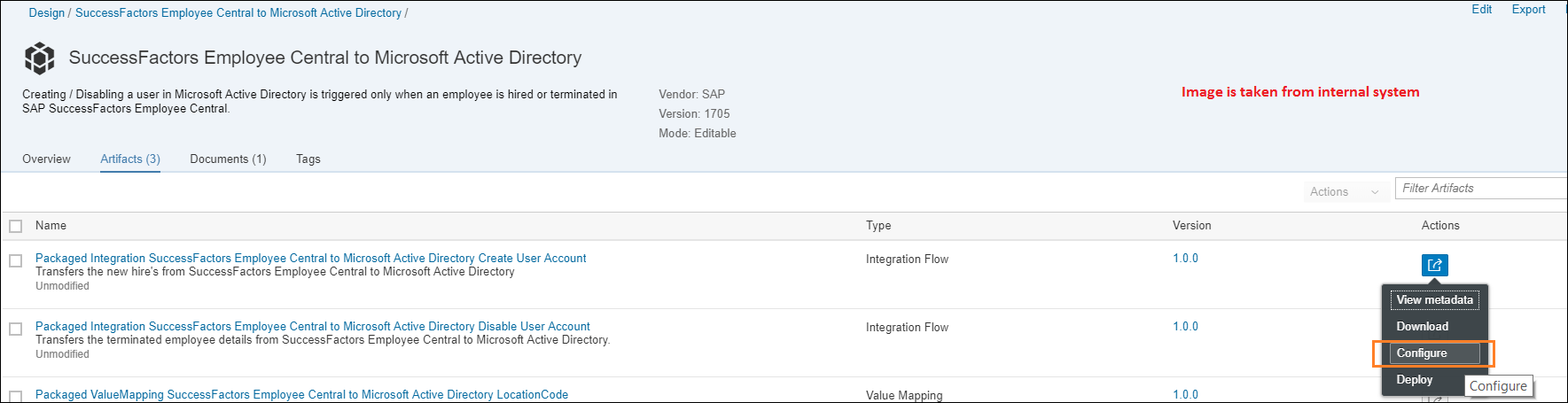Select the Create User Account artifact checkbox

pyautogui.click(x=15, y=260)
